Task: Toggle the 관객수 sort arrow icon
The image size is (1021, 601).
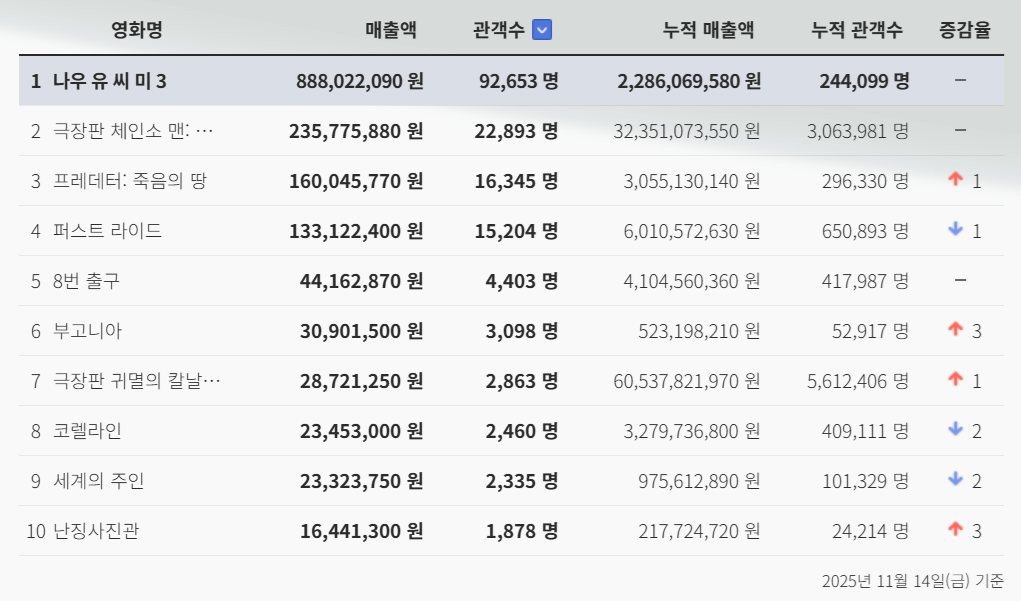Action: click(542, 29)
